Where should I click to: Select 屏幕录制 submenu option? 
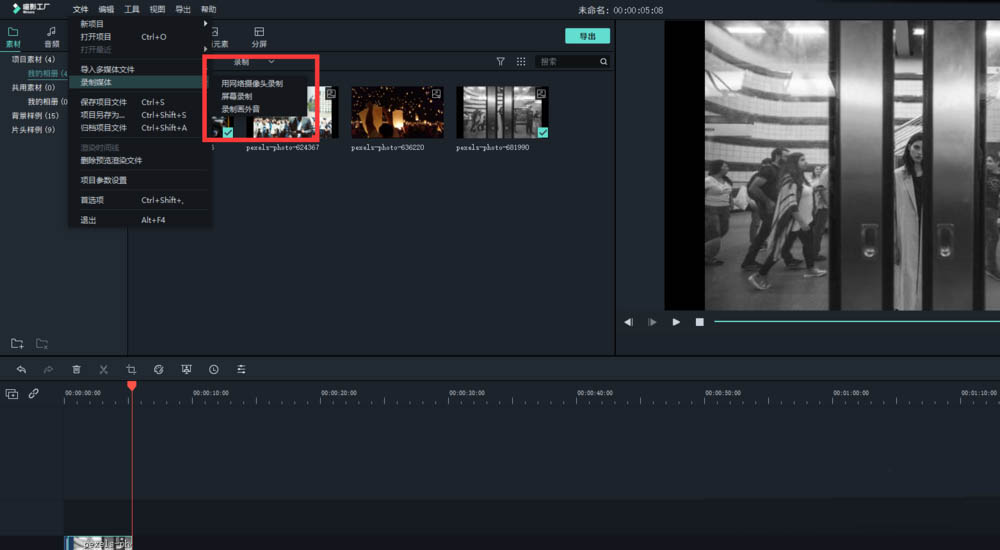pos(237,96)
